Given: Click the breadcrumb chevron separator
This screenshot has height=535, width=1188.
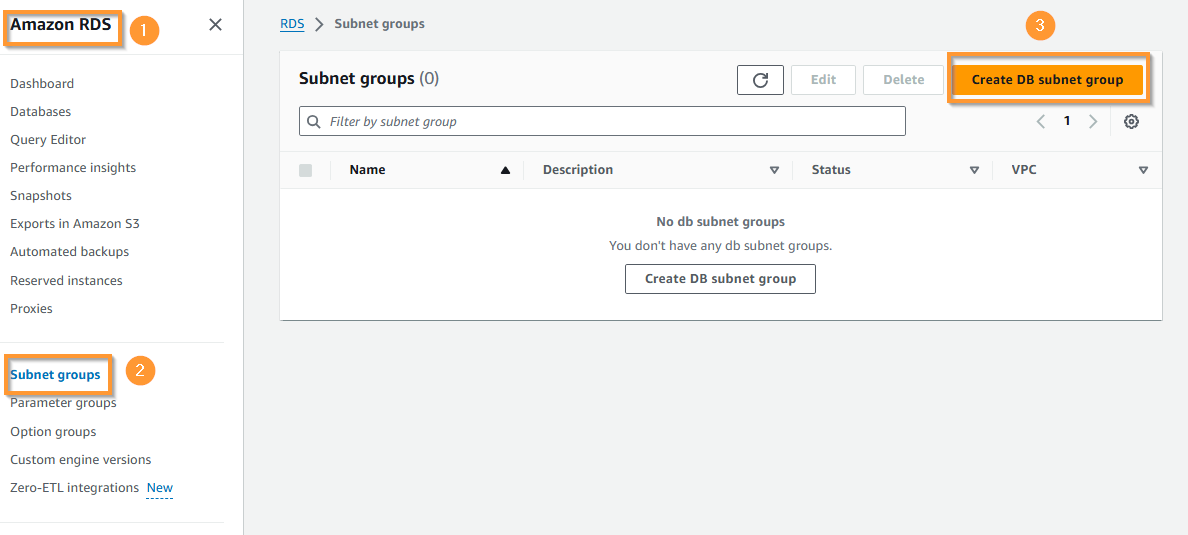Looking at the screenshot, I should click(319, 24).
